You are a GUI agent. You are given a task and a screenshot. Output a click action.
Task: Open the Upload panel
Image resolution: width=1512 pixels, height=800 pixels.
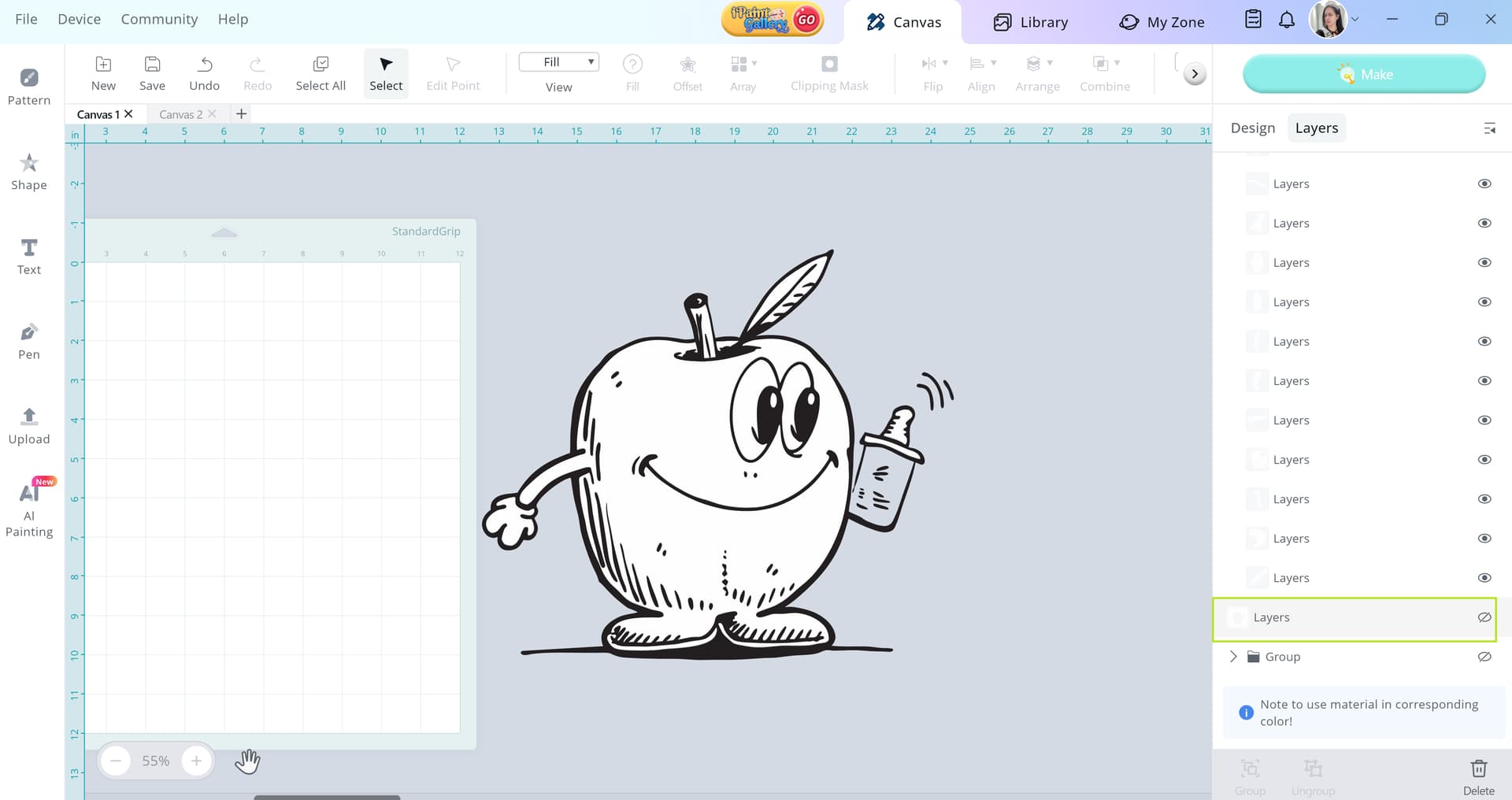[29, 426]
